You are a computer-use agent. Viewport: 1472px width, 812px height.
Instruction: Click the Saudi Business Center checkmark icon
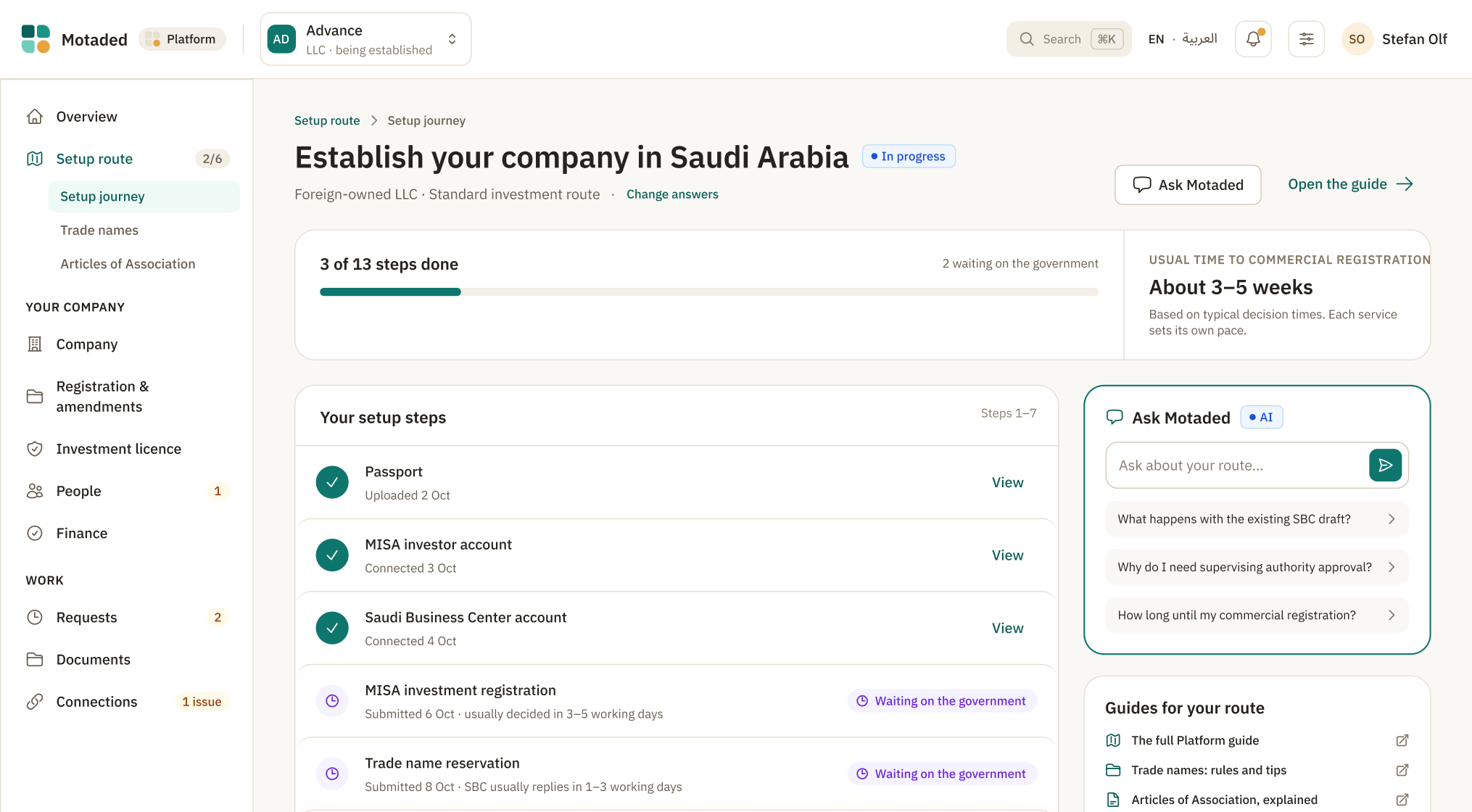coord(332,628)
